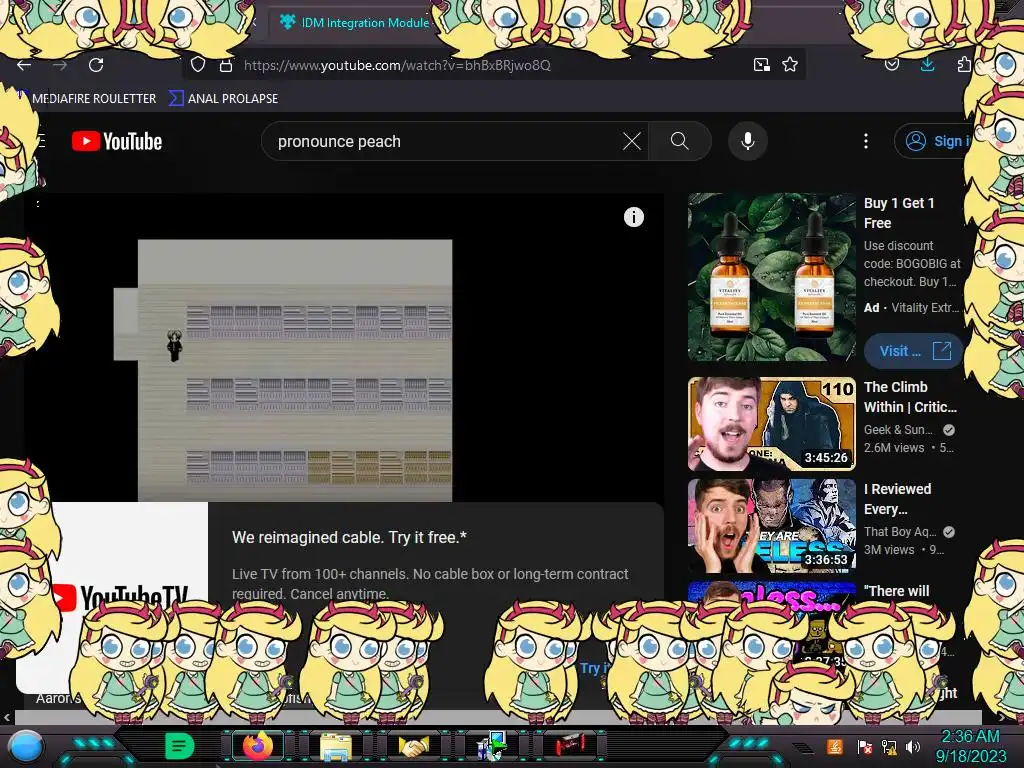Open The Climb Within video thumbnail

click(x=771, y=424)
